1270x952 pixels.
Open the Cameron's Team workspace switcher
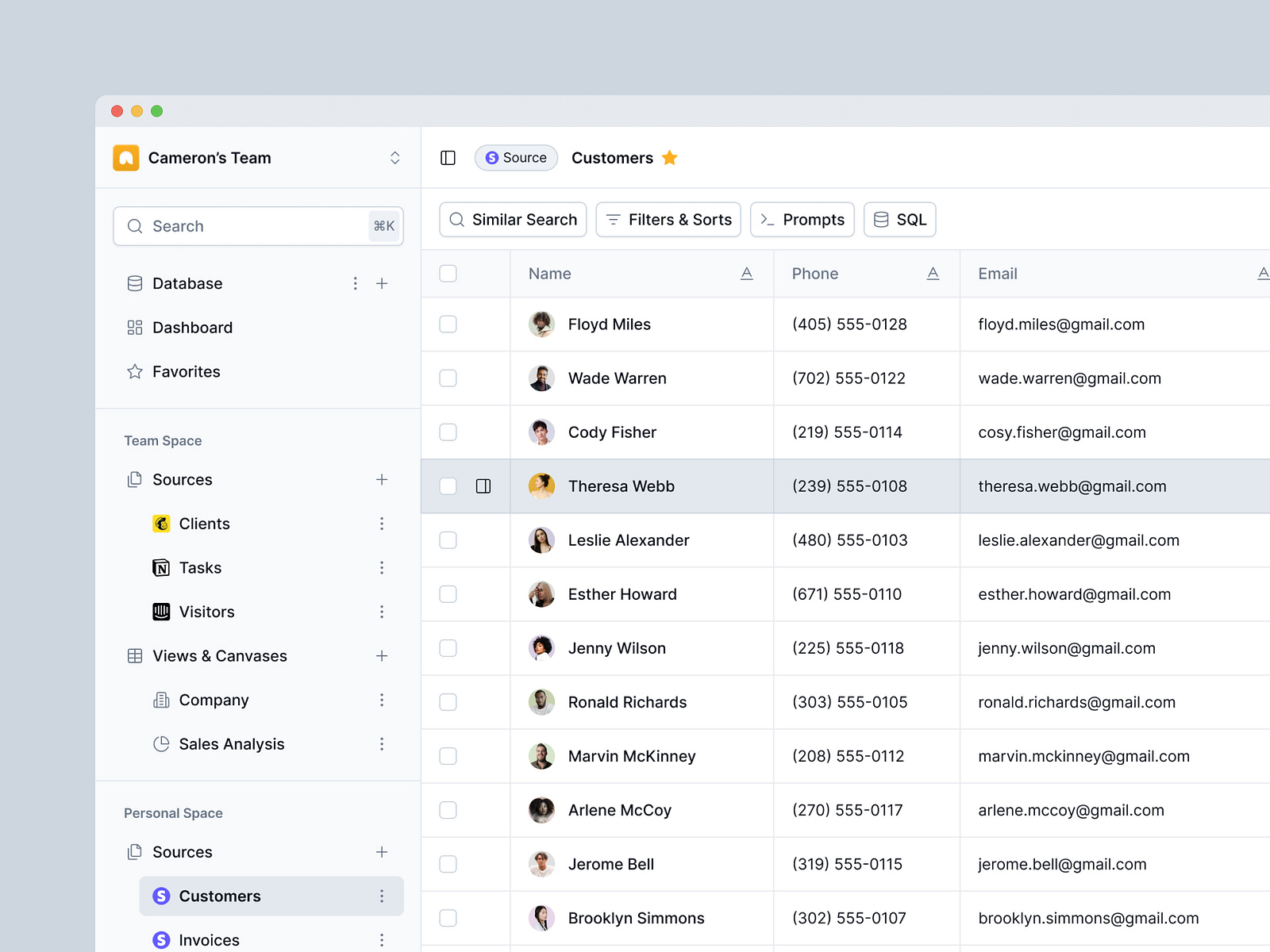coord(394,158)
